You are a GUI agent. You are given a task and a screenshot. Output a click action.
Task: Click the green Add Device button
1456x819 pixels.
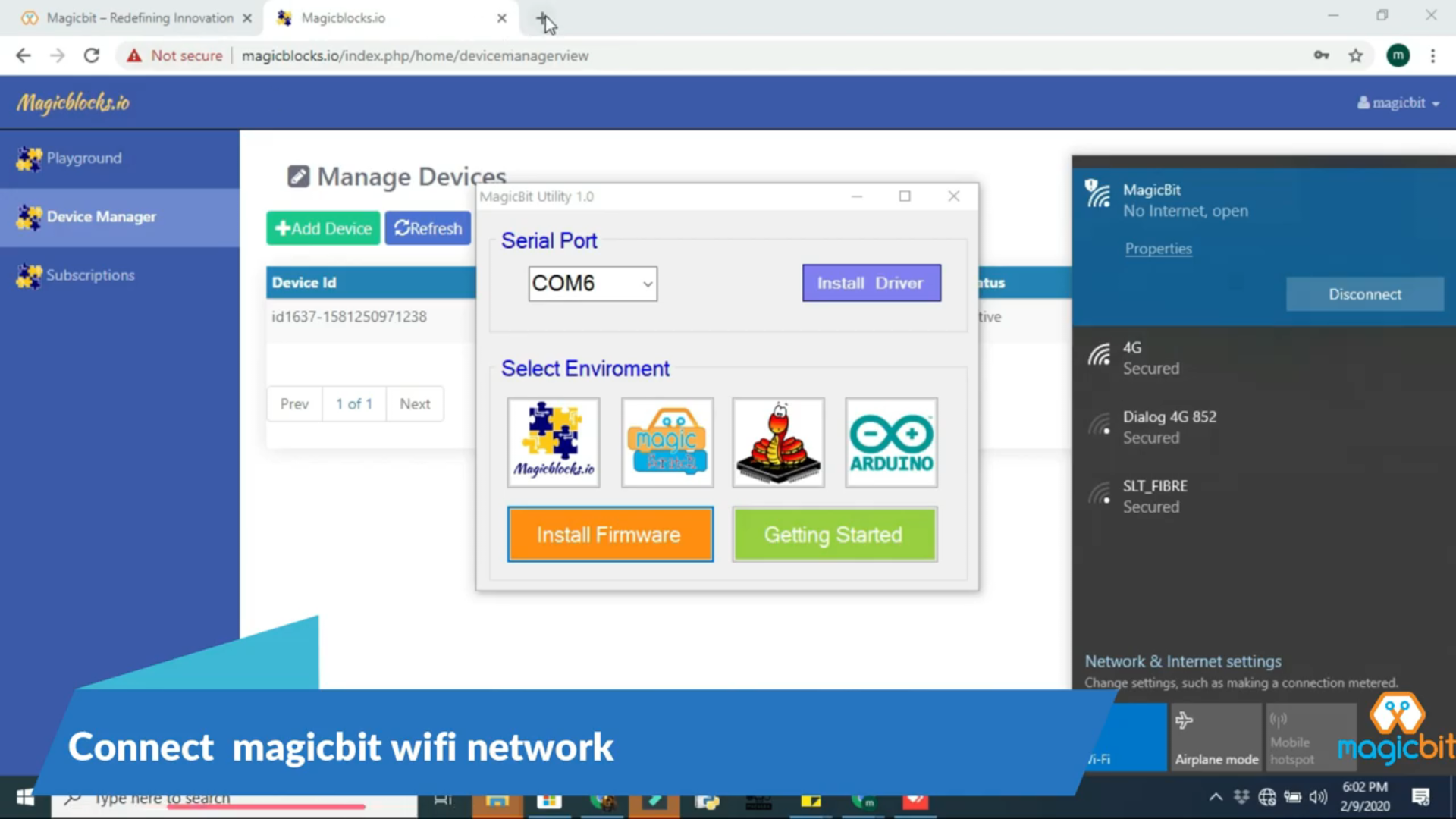click(323, 228)
